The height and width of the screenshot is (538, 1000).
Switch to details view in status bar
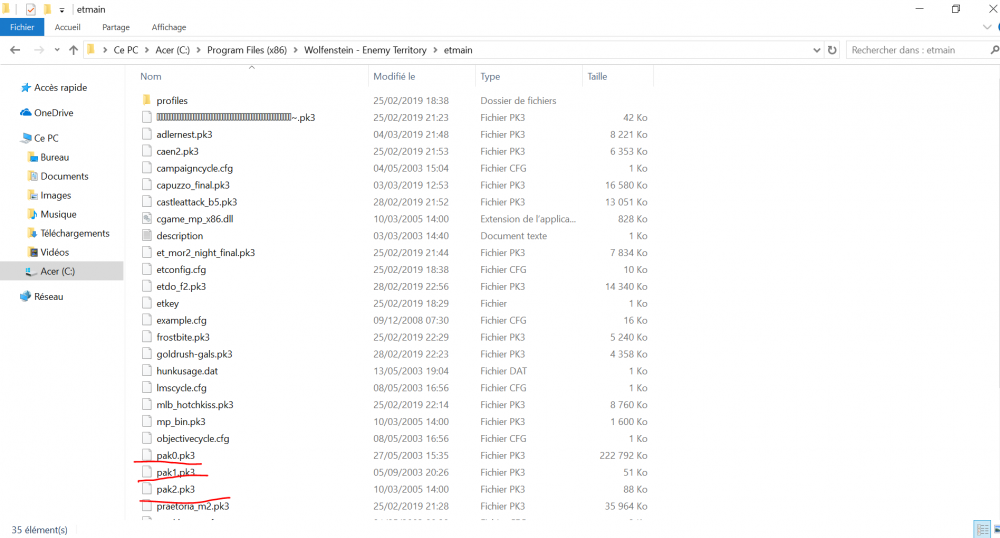(x=982, y=529)
